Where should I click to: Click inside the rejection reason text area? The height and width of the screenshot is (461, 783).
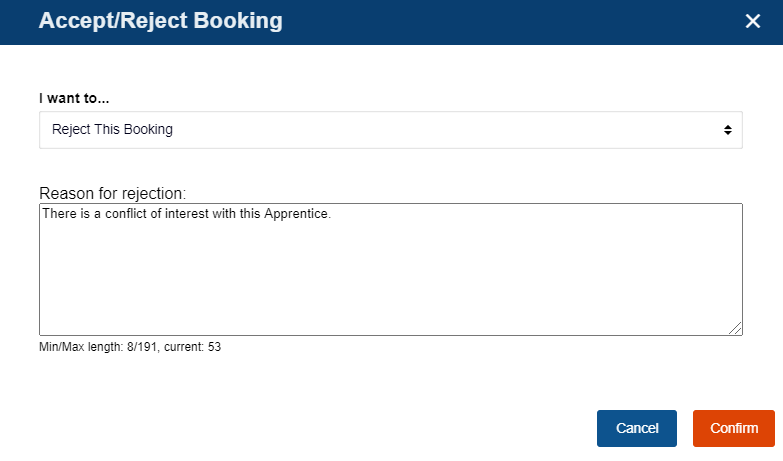click(390, 270)
